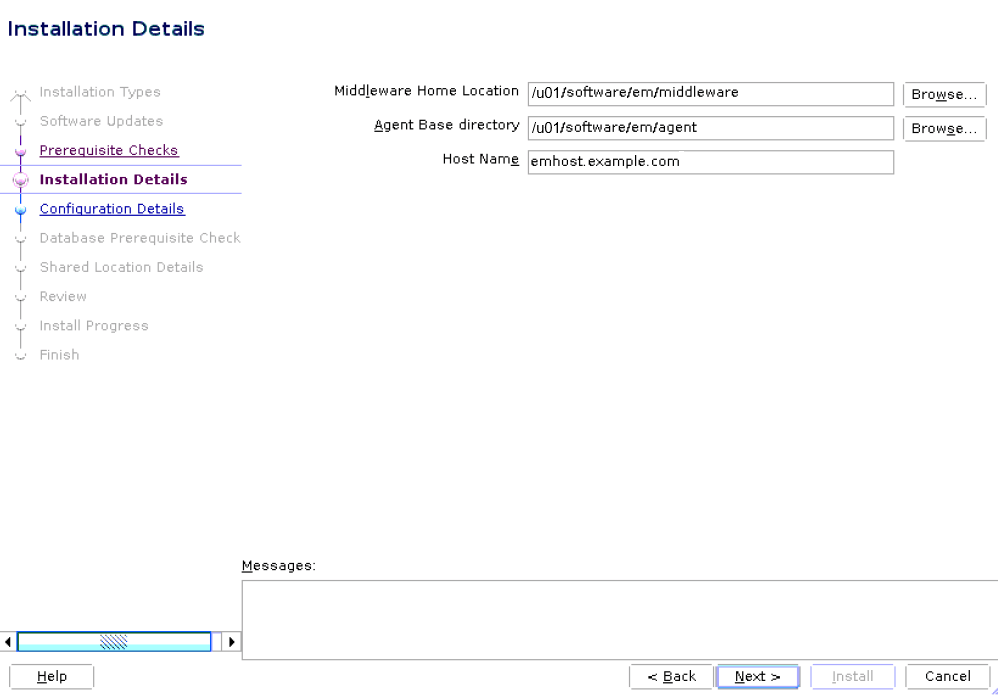The height and width of the screenshot is (696, 998).
Task: Select the Installation Details current step
Action: point(113,179)
